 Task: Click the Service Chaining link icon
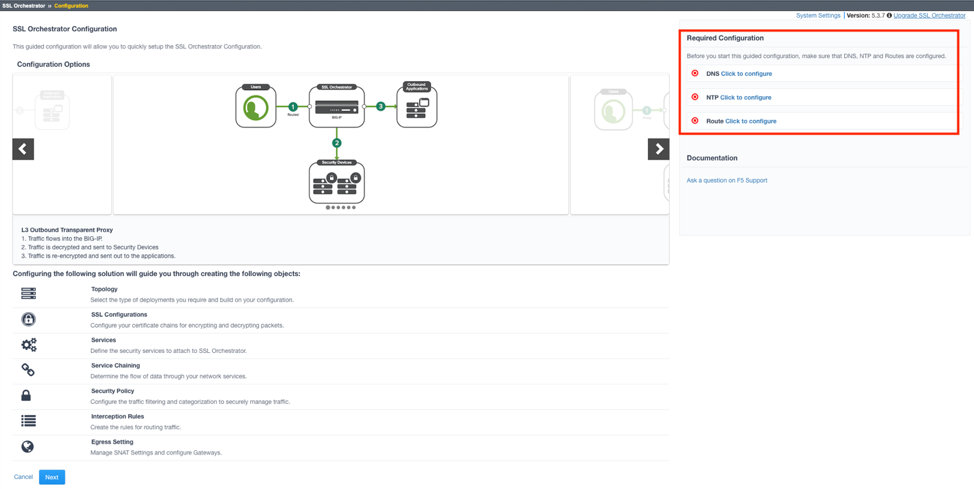click(x=28, y=370)
